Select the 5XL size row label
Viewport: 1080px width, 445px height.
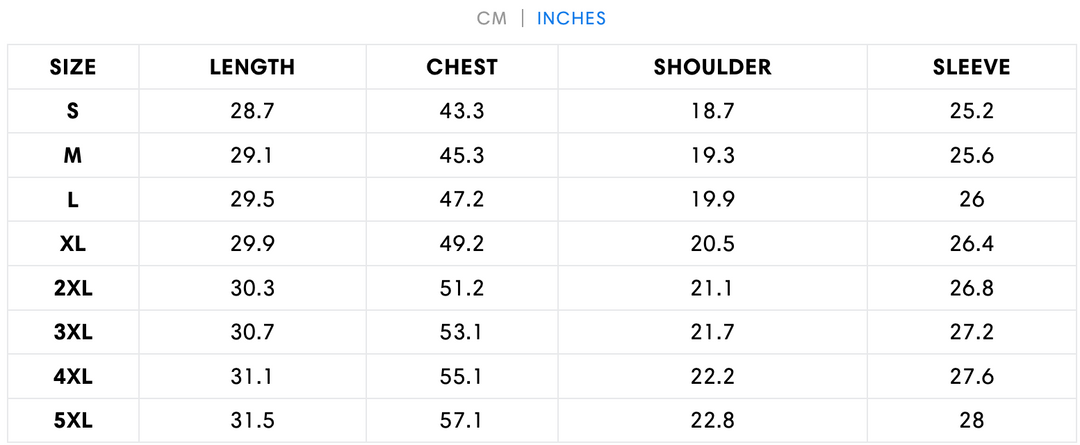tap(73, 420)
